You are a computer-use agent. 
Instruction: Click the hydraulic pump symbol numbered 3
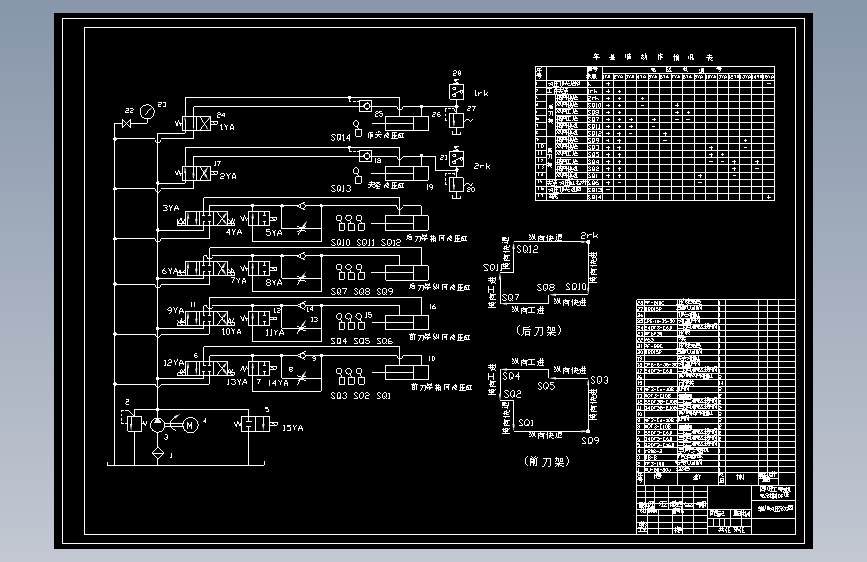coord(158,425)
